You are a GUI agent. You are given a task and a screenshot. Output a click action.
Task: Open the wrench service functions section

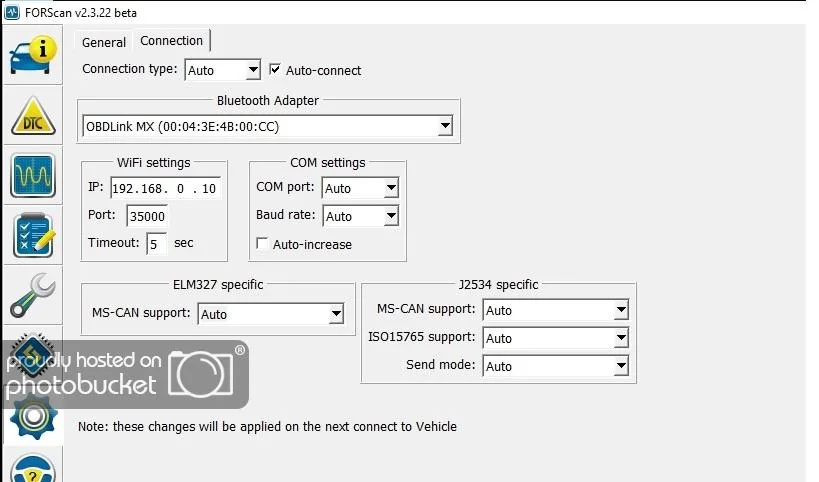[x=33, y=295]
